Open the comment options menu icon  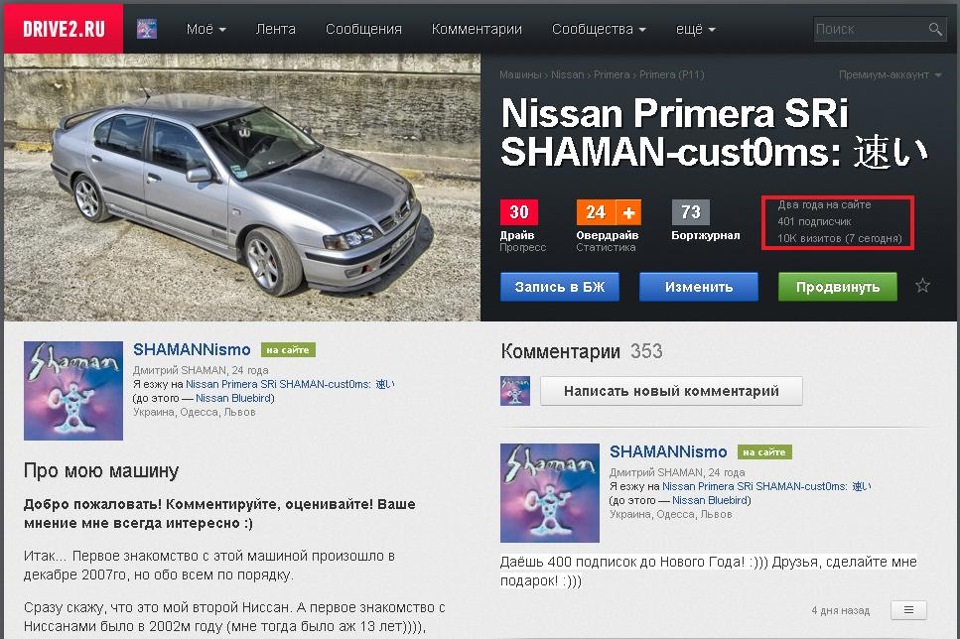coord(909,610)
